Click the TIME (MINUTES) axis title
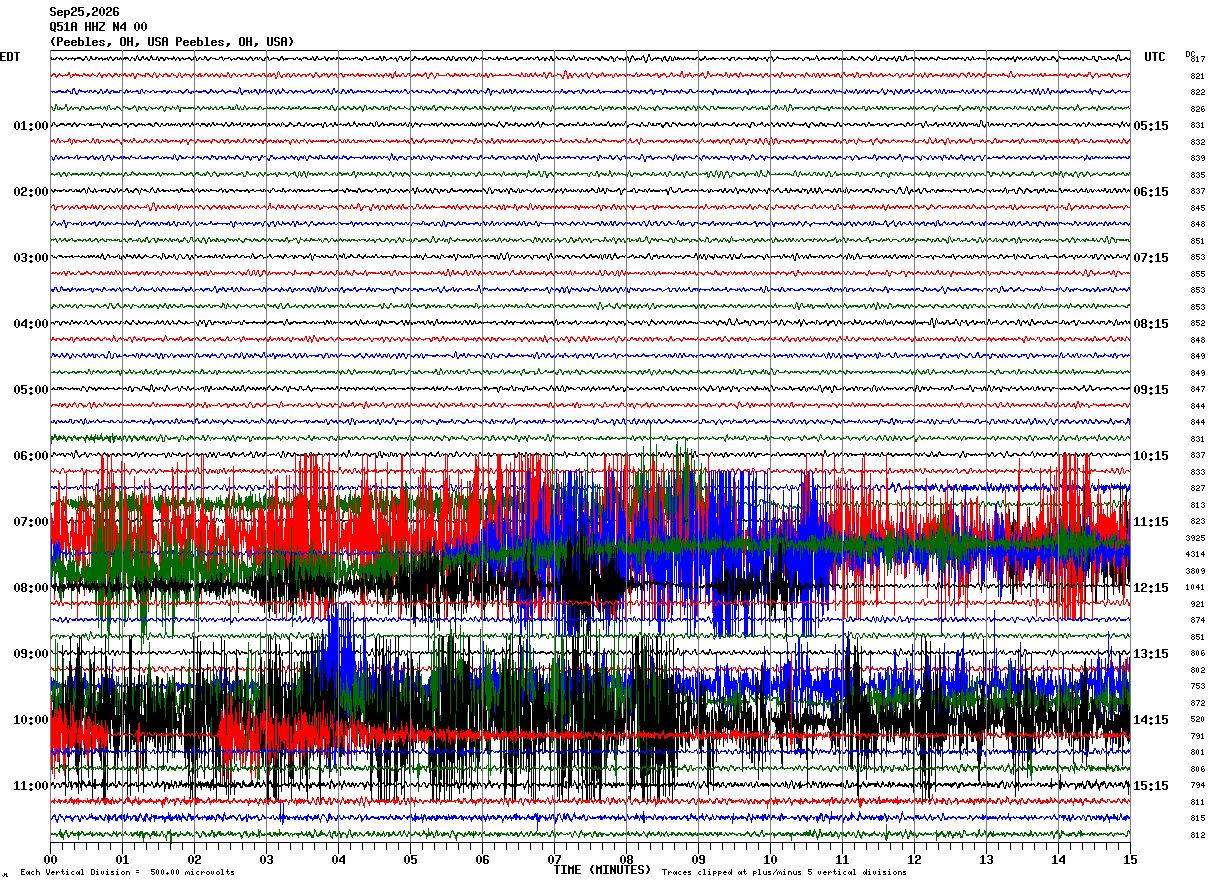The height and width of the screenshot is (886, 1210). click(x=602, y=870)
